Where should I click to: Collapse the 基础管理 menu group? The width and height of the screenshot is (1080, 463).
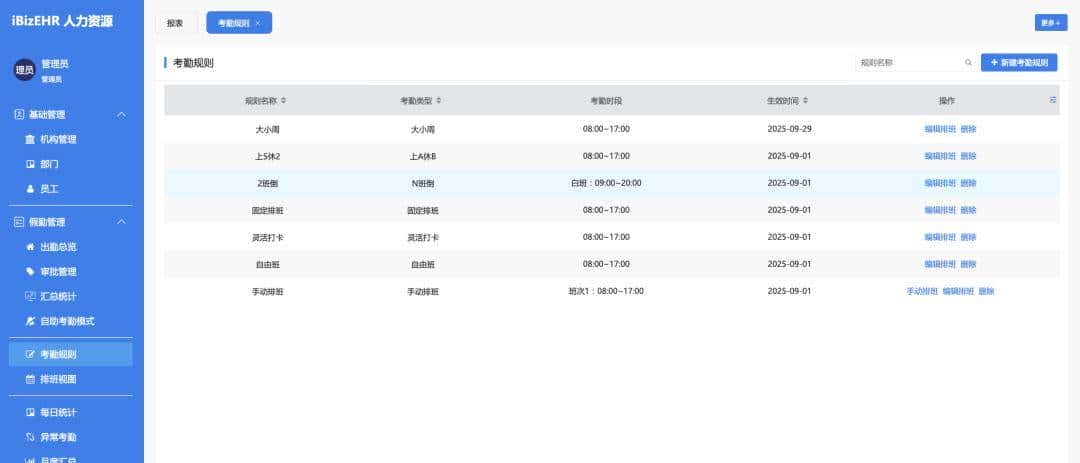coord(121,115)
